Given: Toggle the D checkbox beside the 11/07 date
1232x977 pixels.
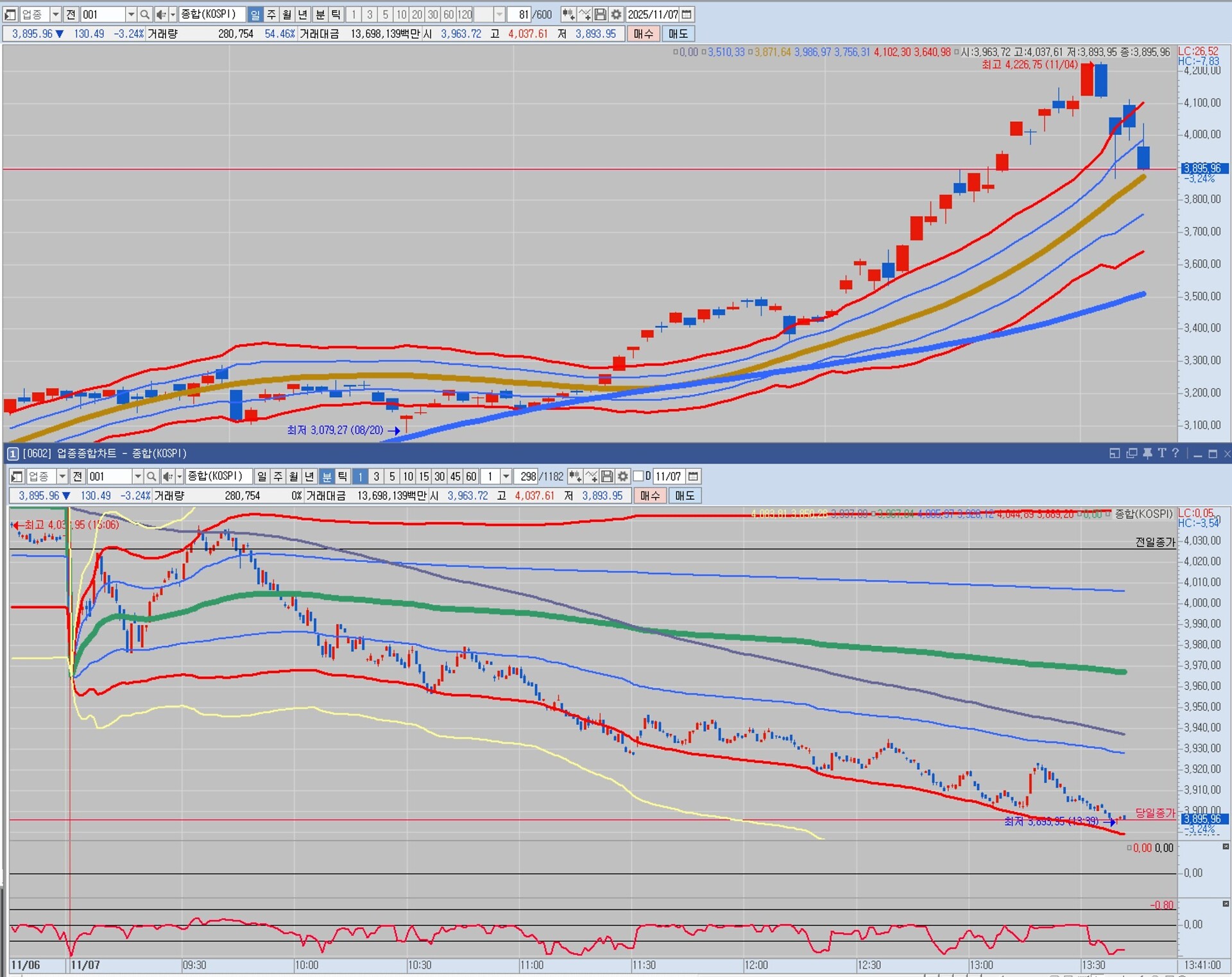Looking at the screenshot, I should pos(638,476).
